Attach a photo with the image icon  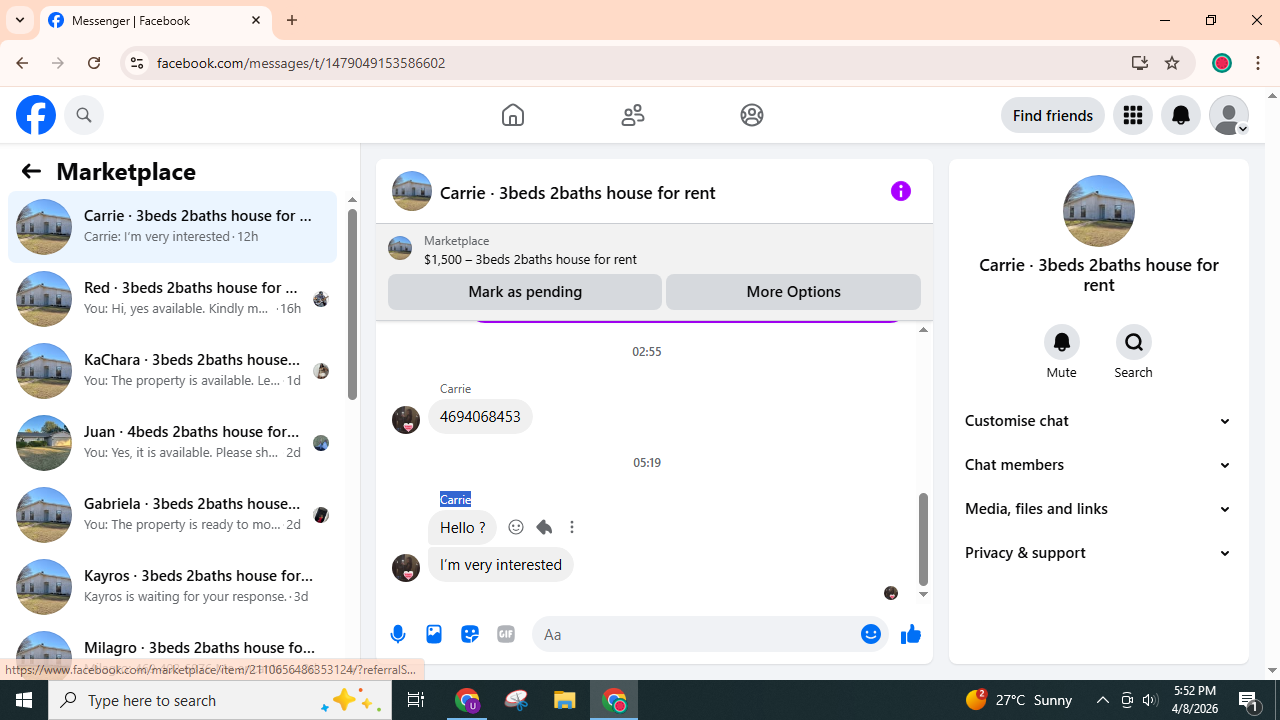[x=434, y=634]
